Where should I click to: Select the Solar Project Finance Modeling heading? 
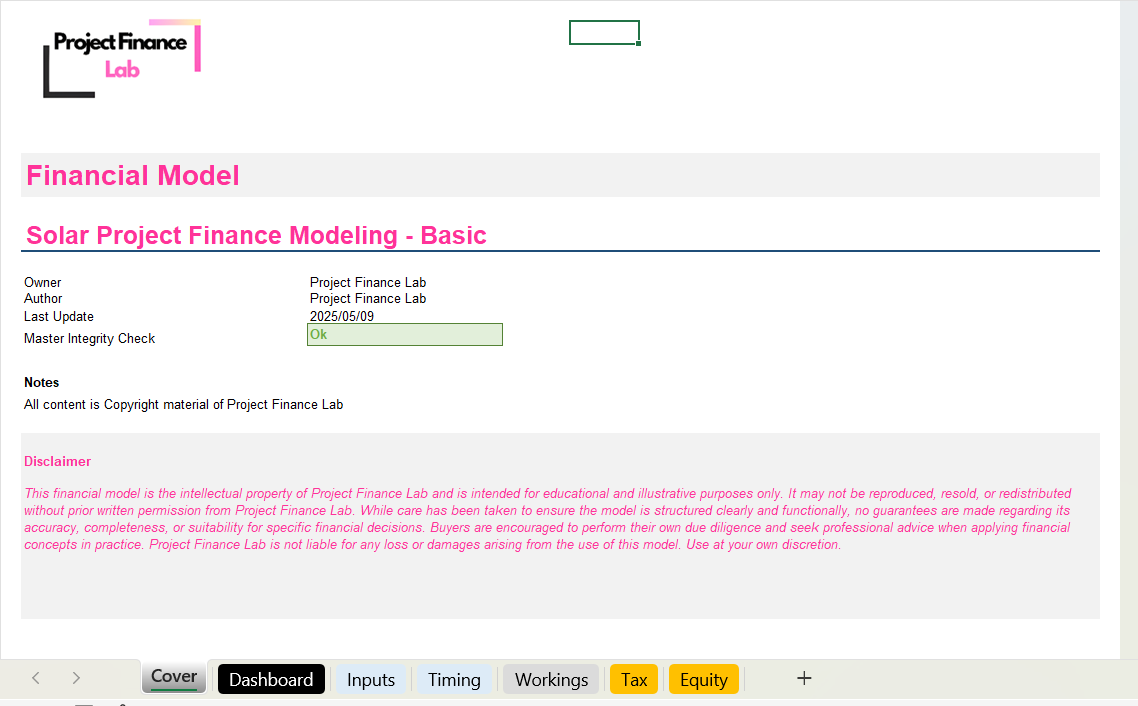coord(256,235)
